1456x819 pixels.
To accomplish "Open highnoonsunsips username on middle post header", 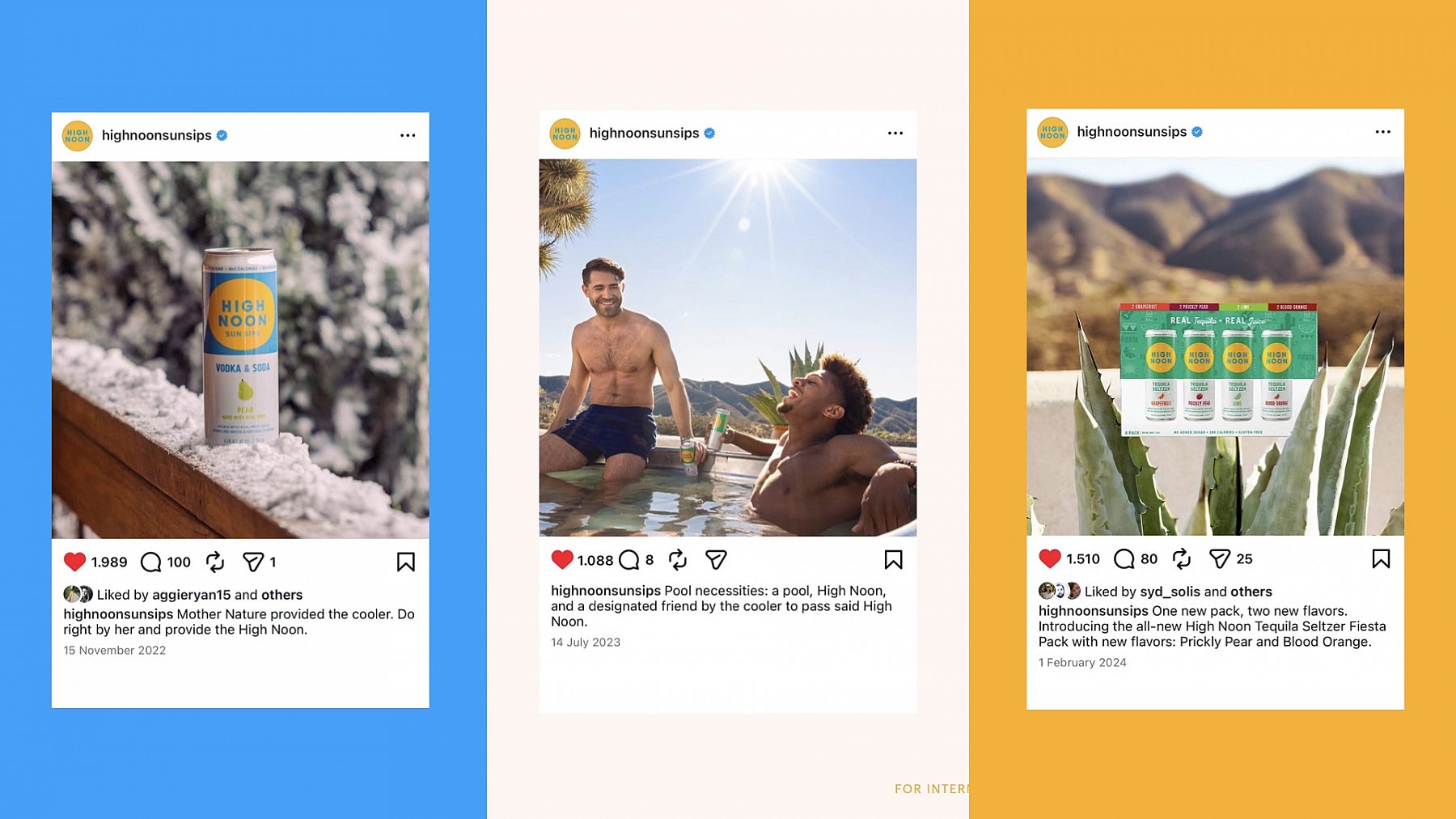I will tap(644, 133).
